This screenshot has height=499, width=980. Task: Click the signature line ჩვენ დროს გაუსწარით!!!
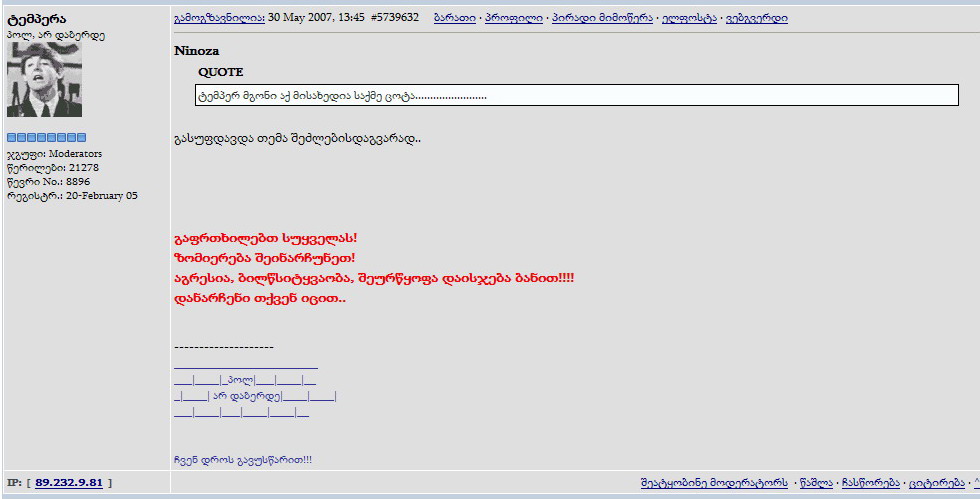tap(242, 460)
